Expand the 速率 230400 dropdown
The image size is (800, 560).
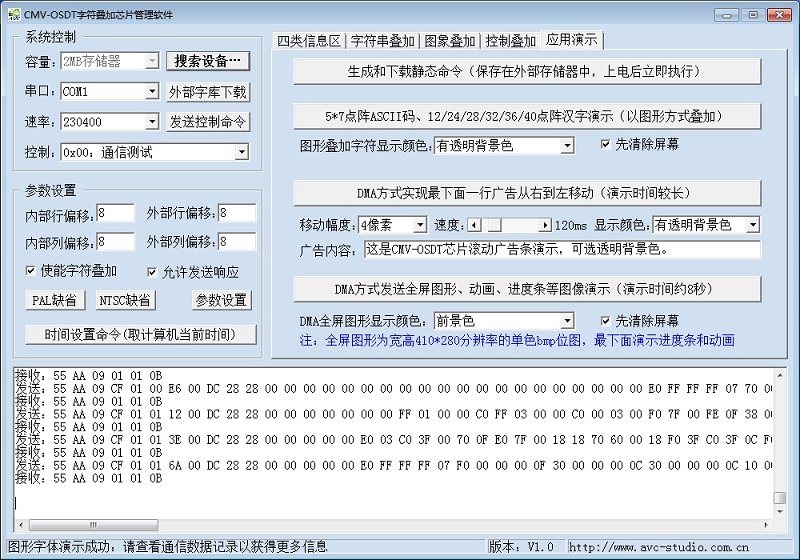pos(152,122)
